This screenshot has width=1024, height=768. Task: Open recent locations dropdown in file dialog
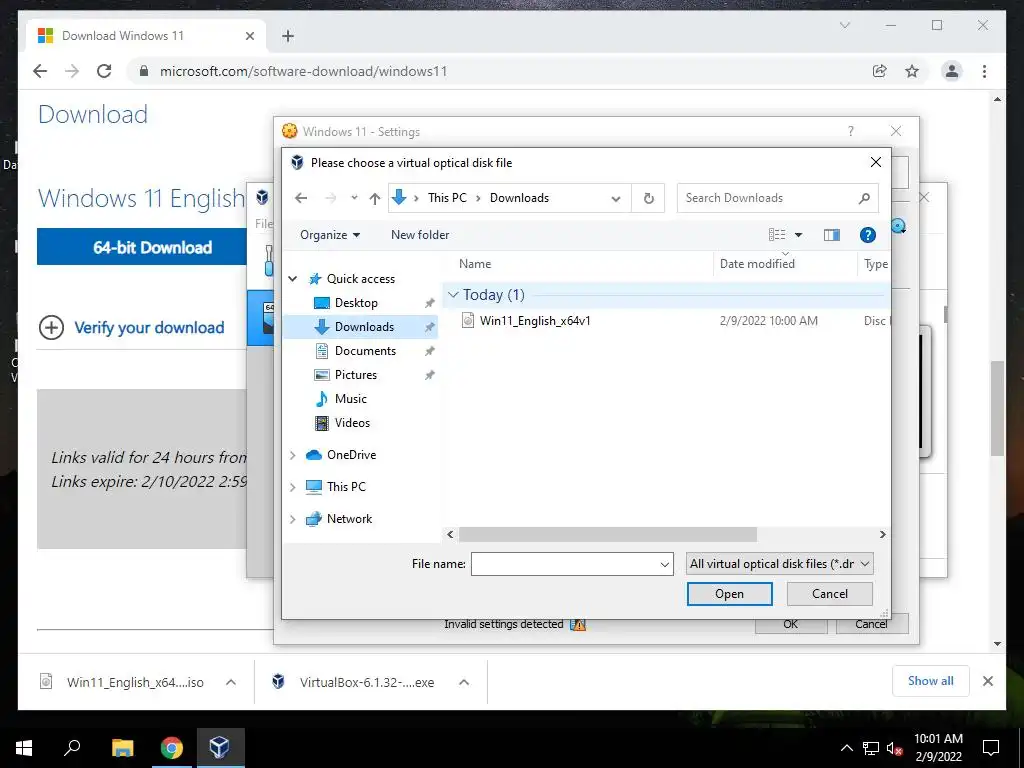[x=354, y=198]
